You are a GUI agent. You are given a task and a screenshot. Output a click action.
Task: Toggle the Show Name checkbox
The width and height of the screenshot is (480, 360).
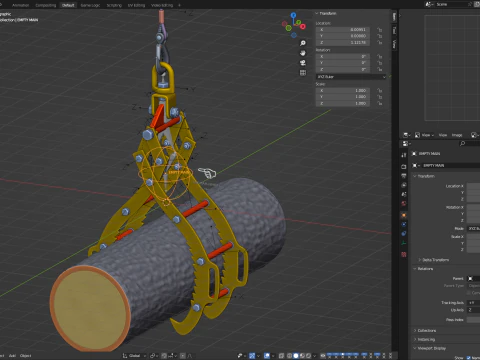click(469, 358)
